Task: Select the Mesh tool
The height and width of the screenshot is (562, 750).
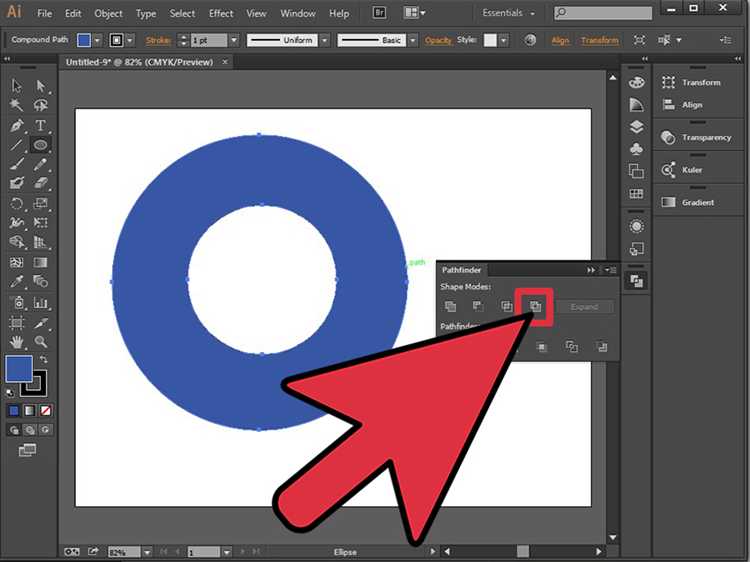Action: pos(17,262)
